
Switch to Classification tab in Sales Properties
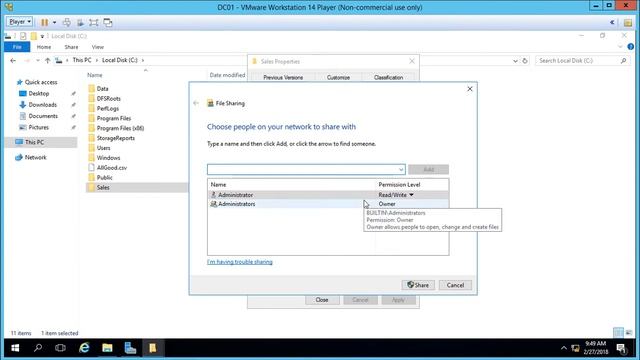(x=389, y=77)
